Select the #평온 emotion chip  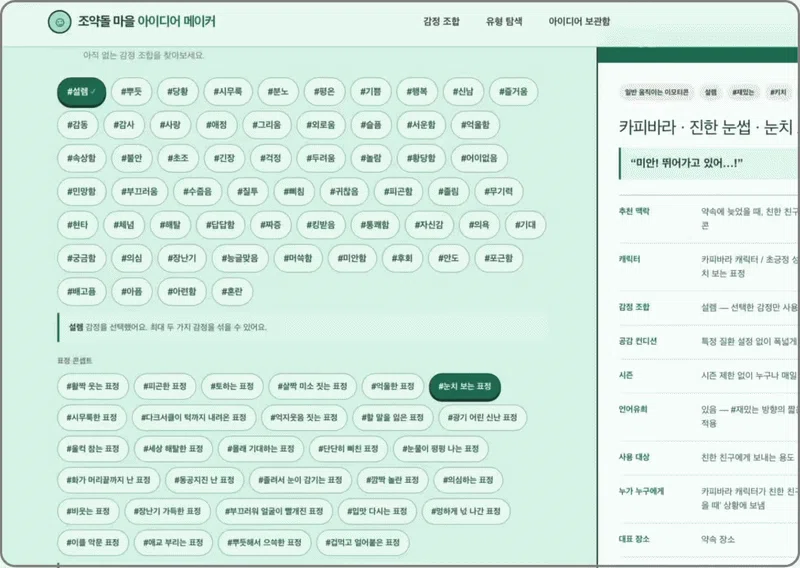(324, 92)
